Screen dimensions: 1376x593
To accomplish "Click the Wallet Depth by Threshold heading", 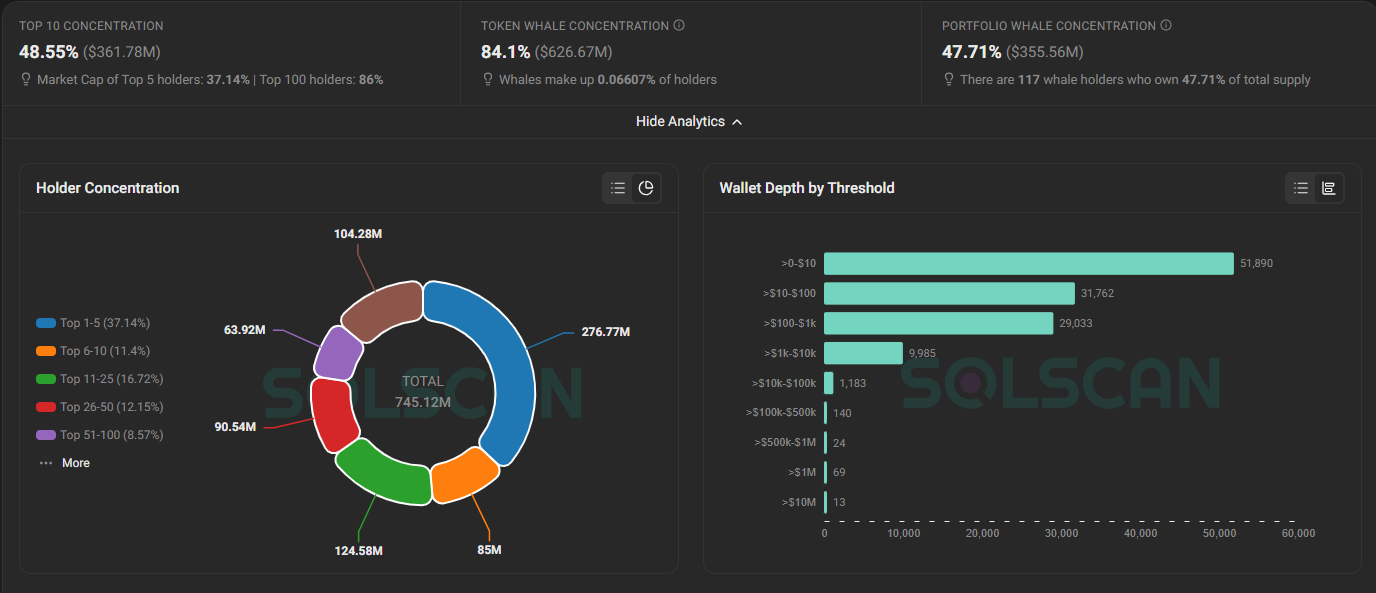I will (807, 188).
